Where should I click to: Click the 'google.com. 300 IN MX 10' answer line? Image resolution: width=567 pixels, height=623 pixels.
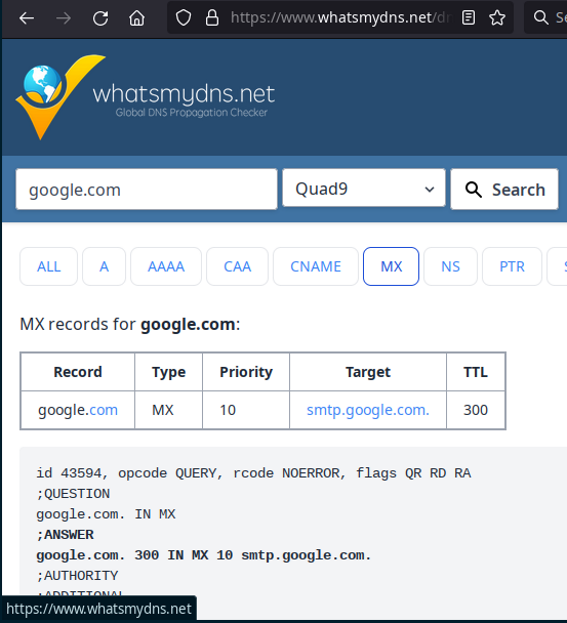coord(204,555)
